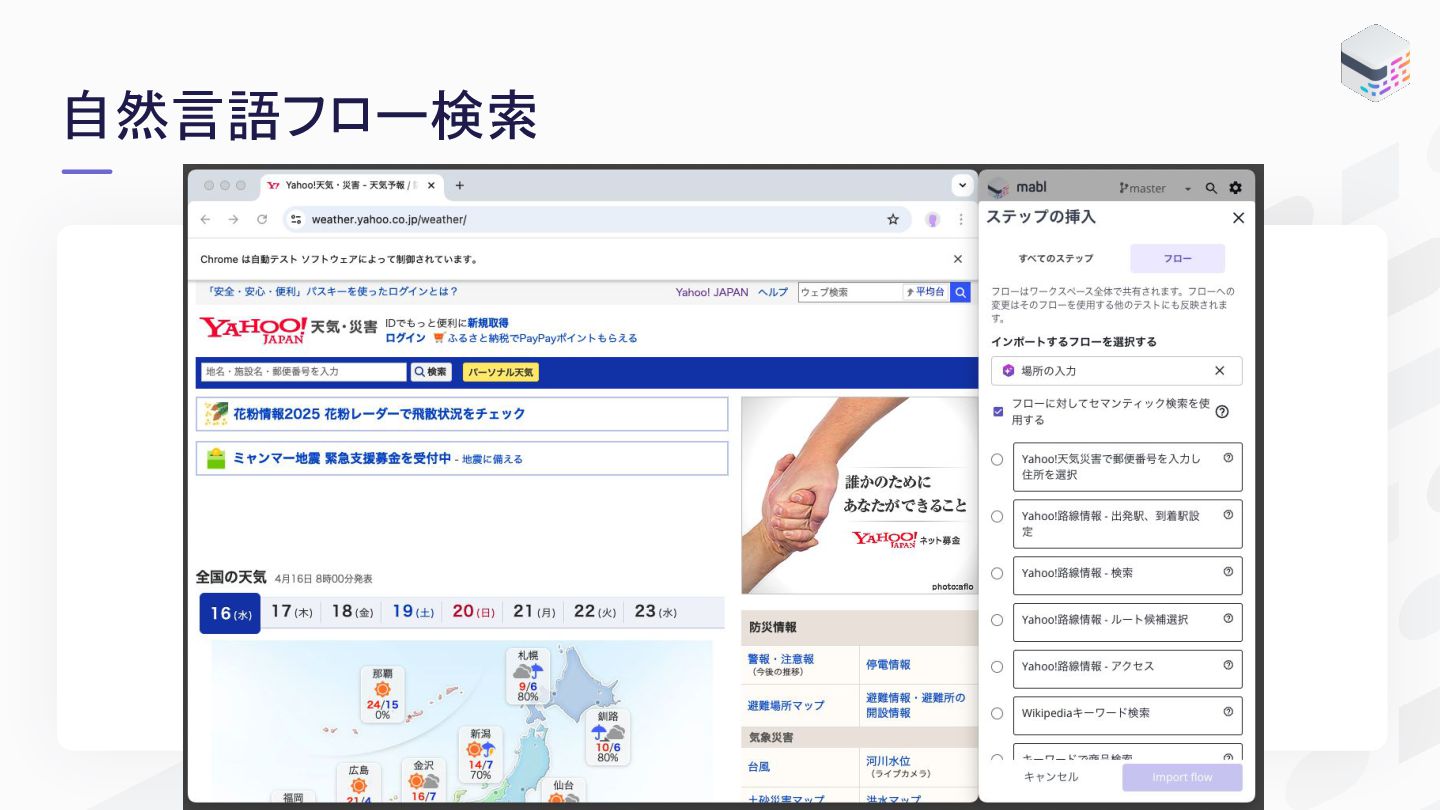1440x810 pixels.
Task: Click the Chrome address bar URL
Action: (389, 219)
